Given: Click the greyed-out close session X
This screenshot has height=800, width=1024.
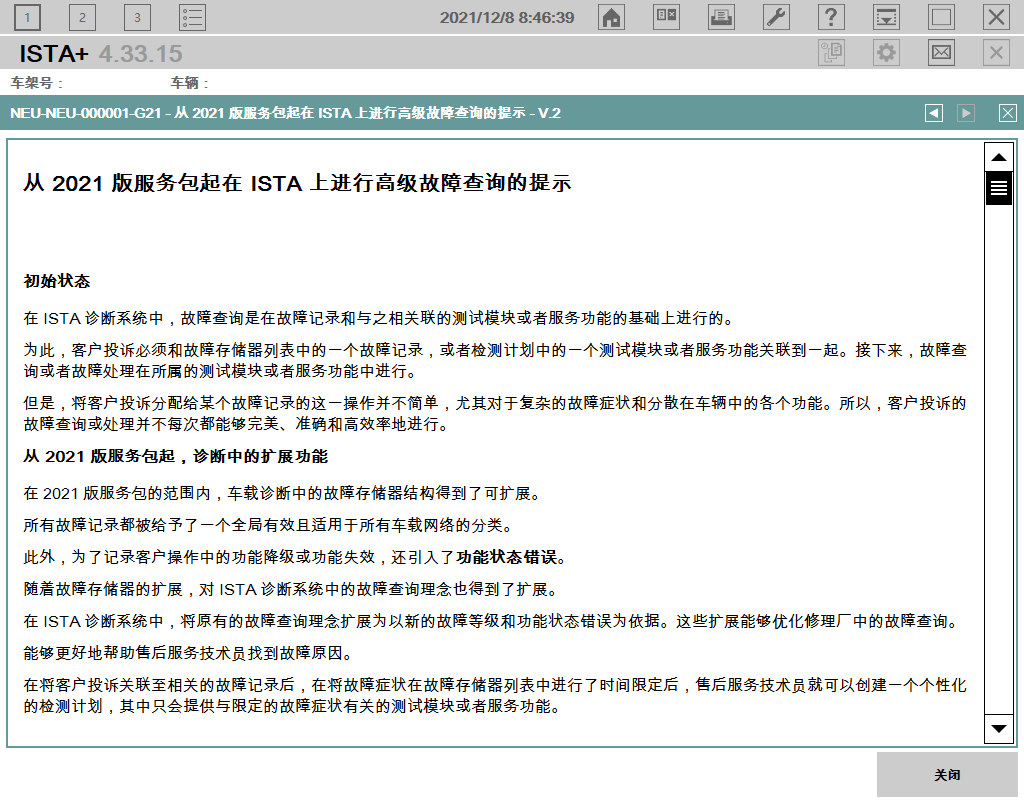Looking at the screenshot, I should click(996, 52).
